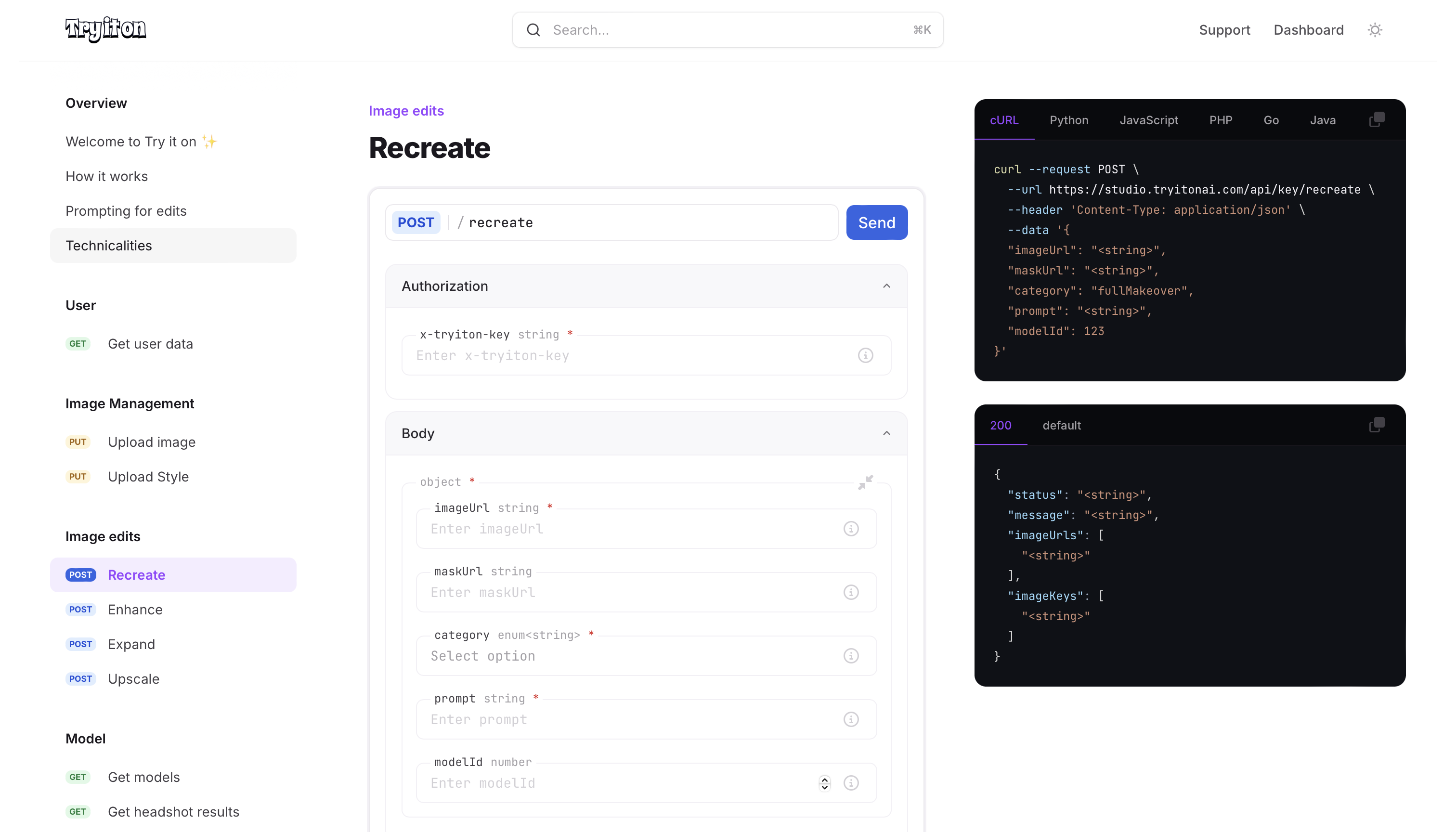Viewport: 1456px width, 832px height.
Task: Copy the cURL request code
Action: tap(1377, 119)
